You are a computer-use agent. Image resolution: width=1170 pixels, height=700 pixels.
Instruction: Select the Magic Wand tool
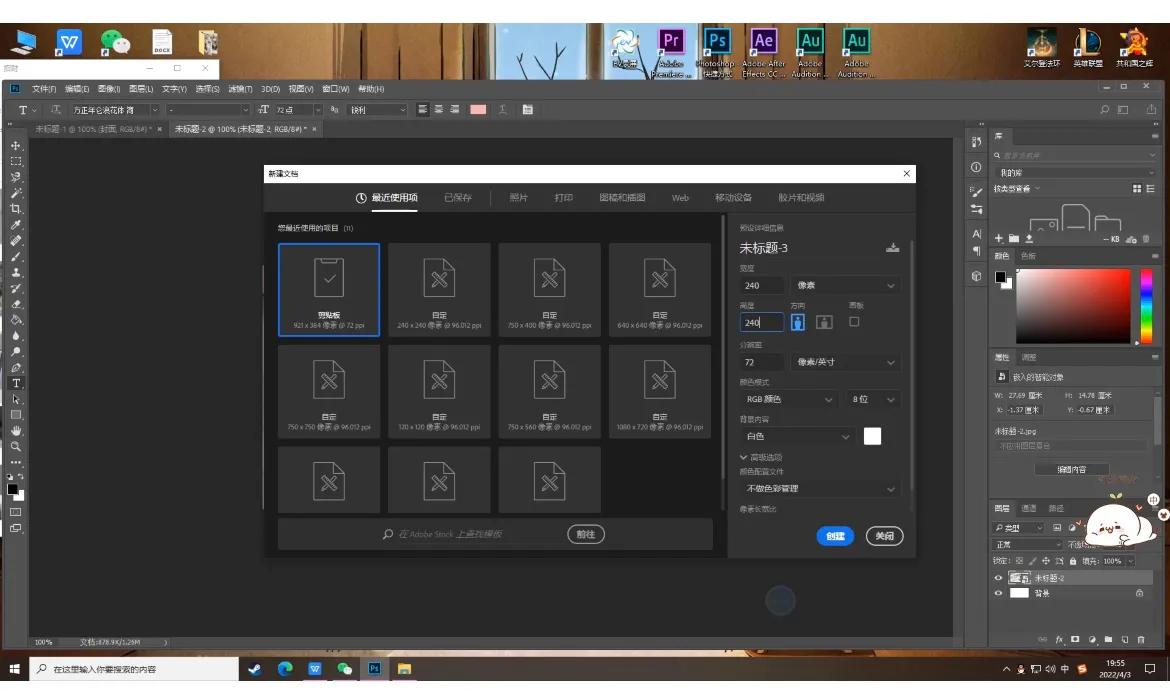[x=16, y=193]
